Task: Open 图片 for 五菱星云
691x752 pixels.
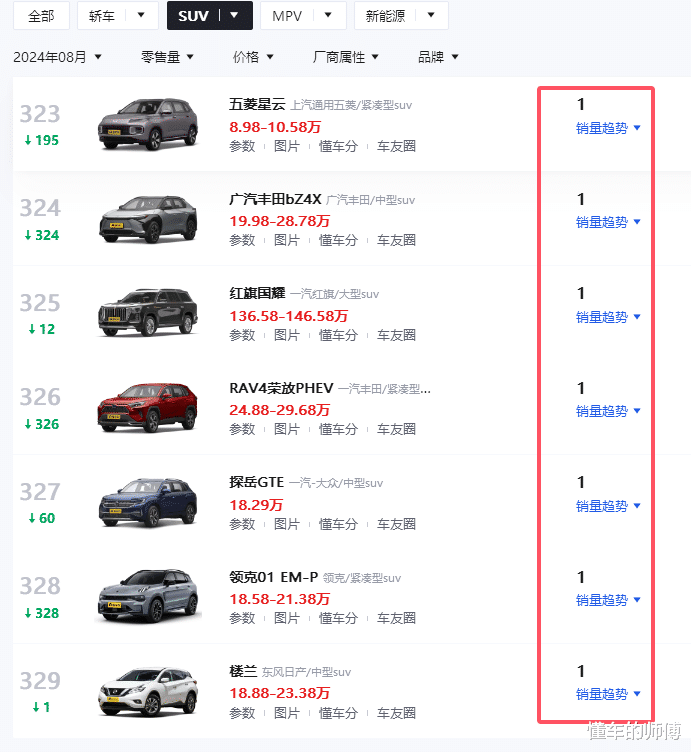Action: click(287, 146)
